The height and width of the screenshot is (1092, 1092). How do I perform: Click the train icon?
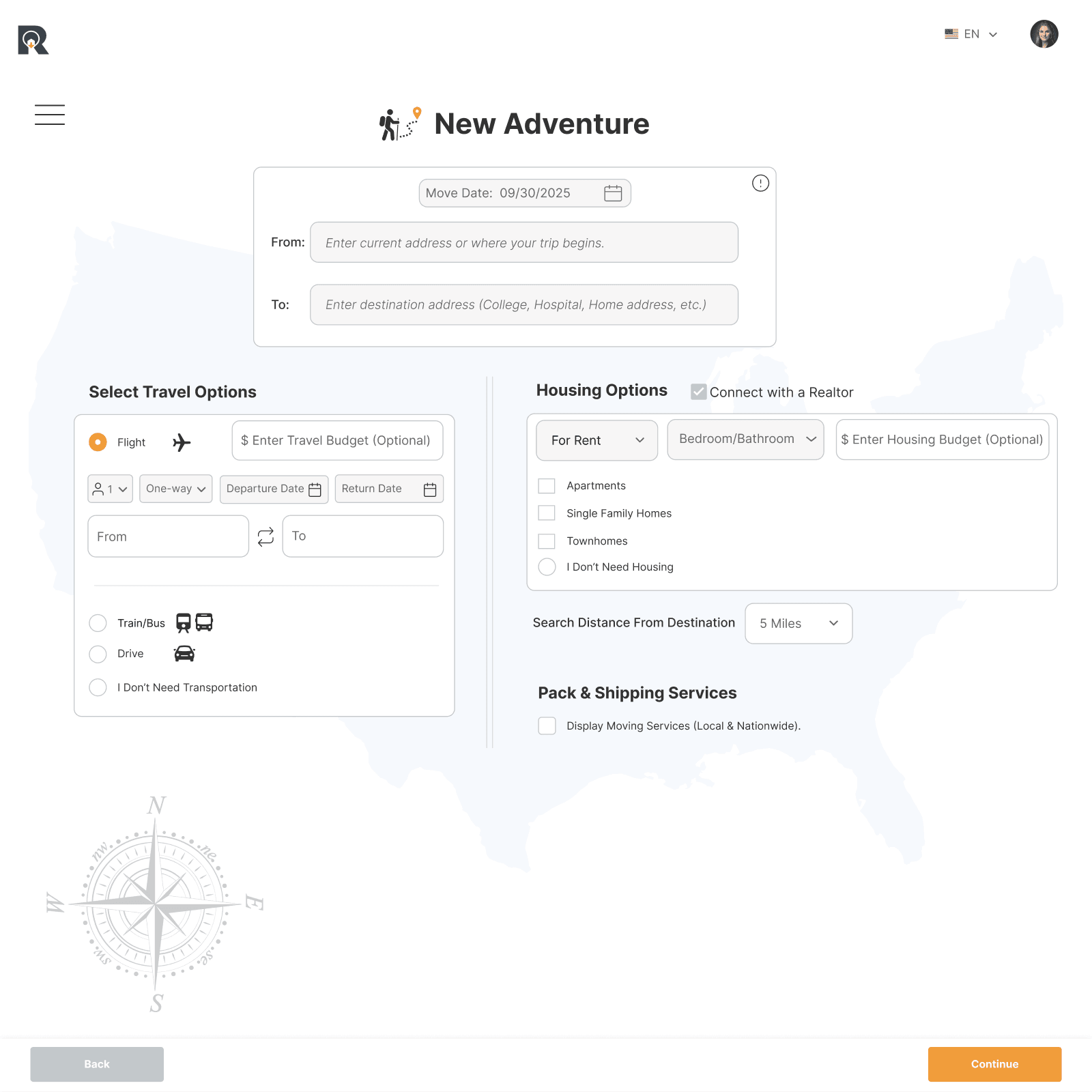(184, 622)
